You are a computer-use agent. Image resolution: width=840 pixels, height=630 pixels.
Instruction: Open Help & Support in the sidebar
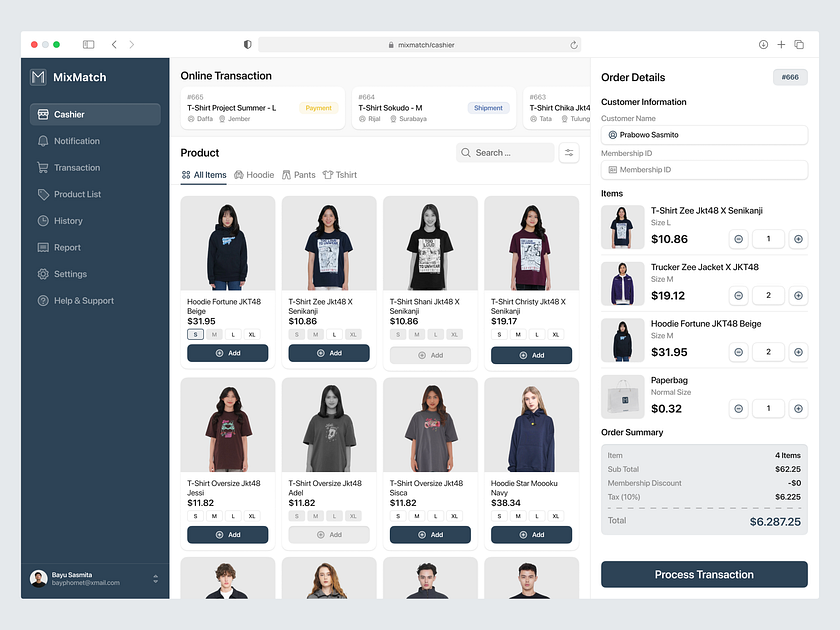pyautogui.click(x=95, y=301)
